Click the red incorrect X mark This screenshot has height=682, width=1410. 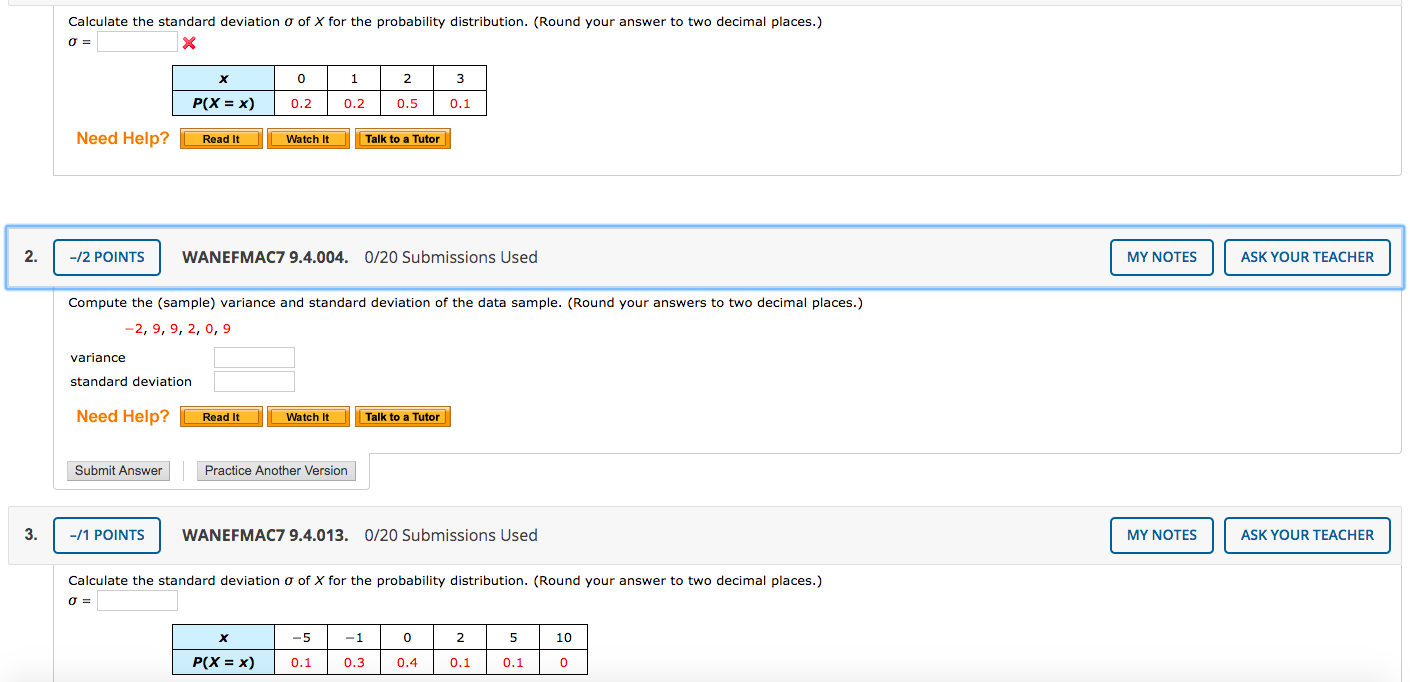[x=189, y=43]
